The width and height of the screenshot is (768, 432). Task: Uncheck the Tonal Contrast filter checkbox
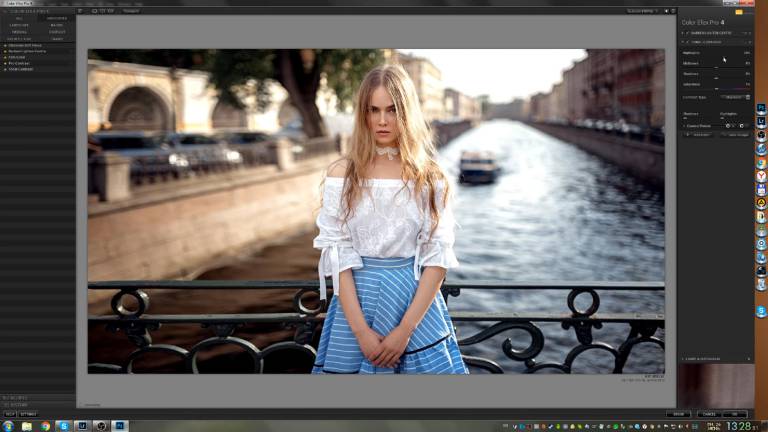tap(685, 42)
